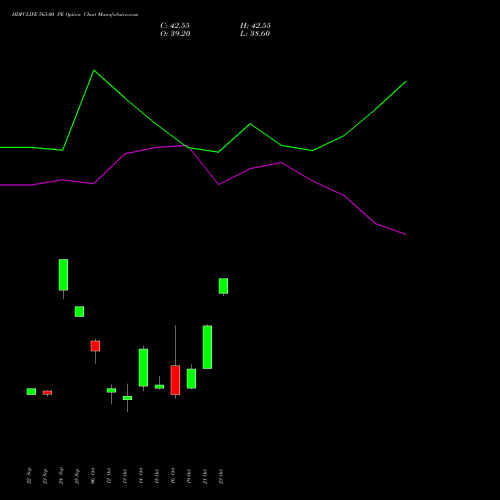Select the open value O: 39.20
Image resolution: width=500 pixels, height=500 pixels.
pyautogui.click(x=175, y=34)
